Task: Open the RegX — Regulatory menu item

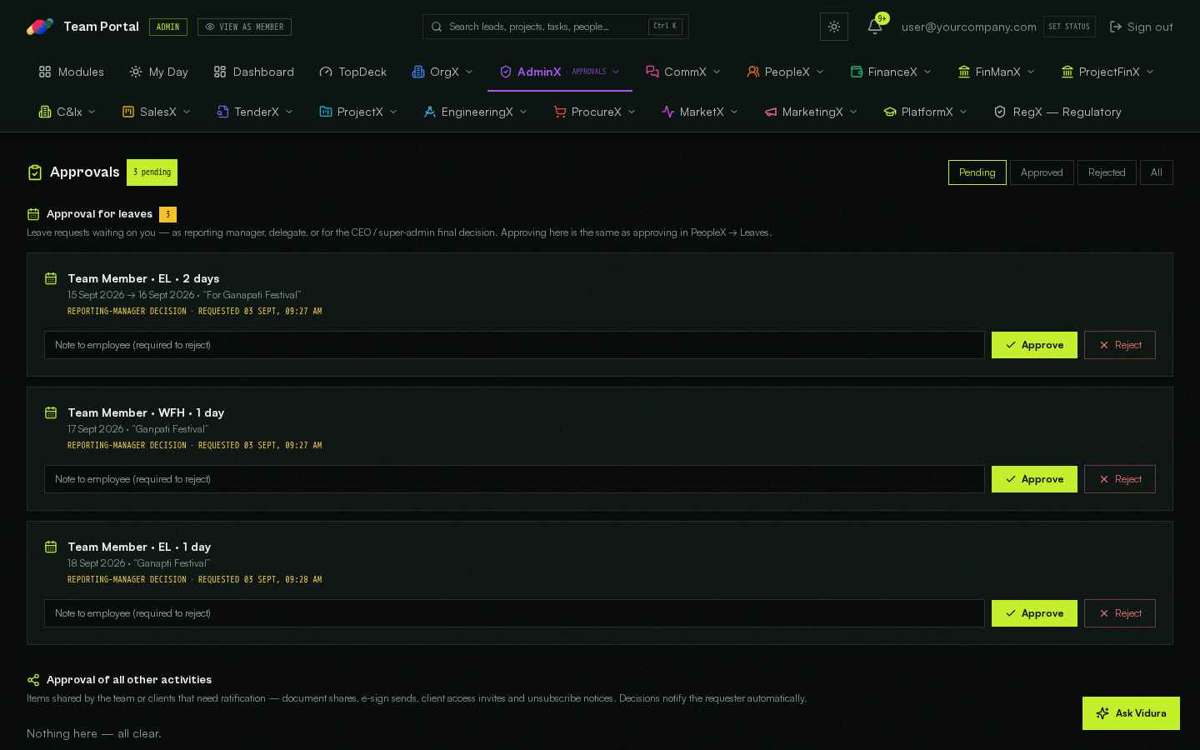Action: (x=1057, y=112)
